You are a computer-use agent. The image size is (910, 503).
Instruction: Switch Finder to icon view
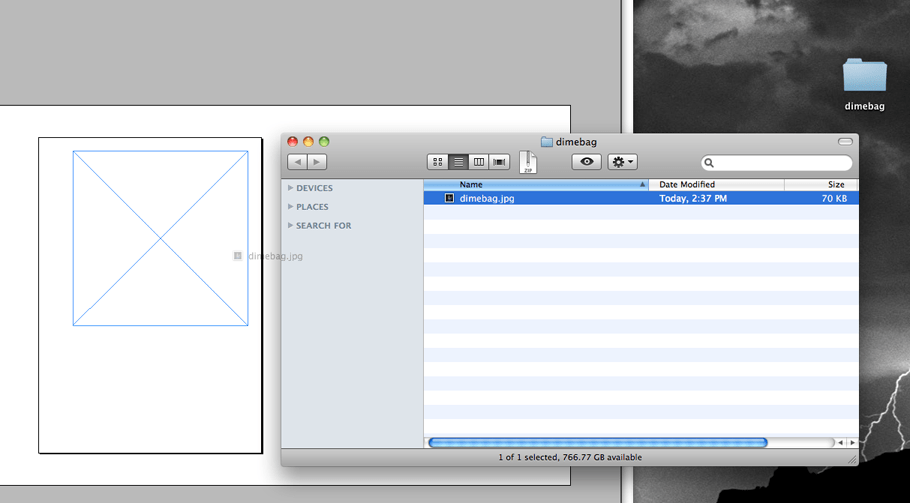(x=438, y=162)
